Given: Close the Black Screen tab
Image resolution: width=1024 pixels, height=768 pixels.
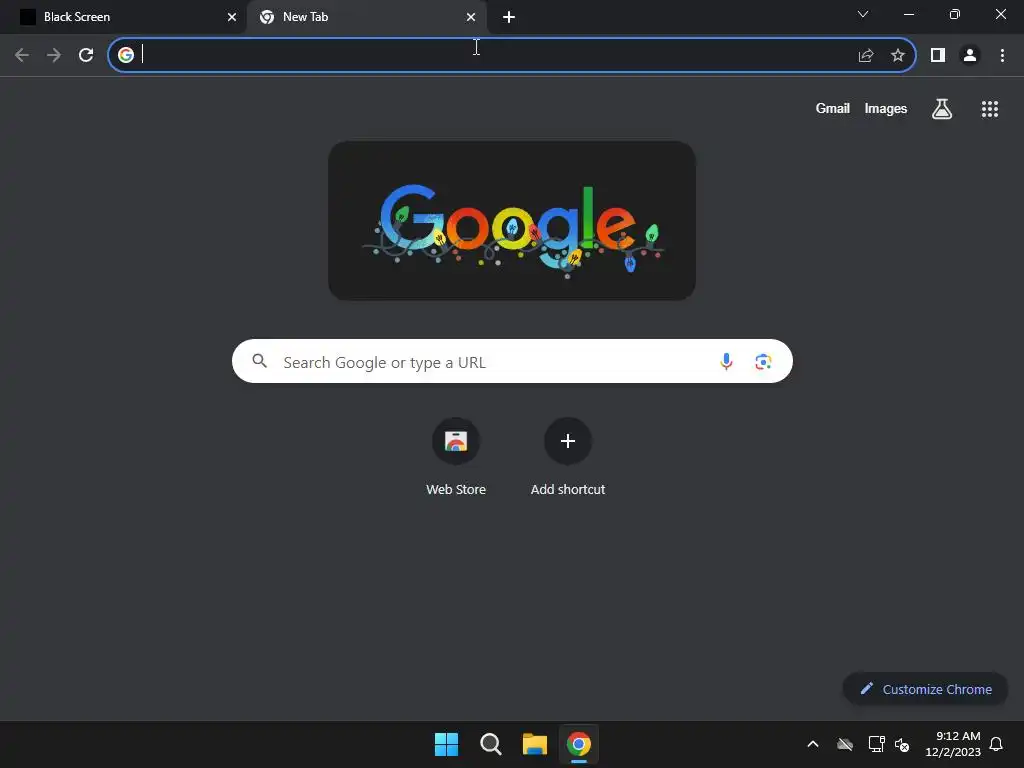Looking at the screenshot, I should [232, 17].
